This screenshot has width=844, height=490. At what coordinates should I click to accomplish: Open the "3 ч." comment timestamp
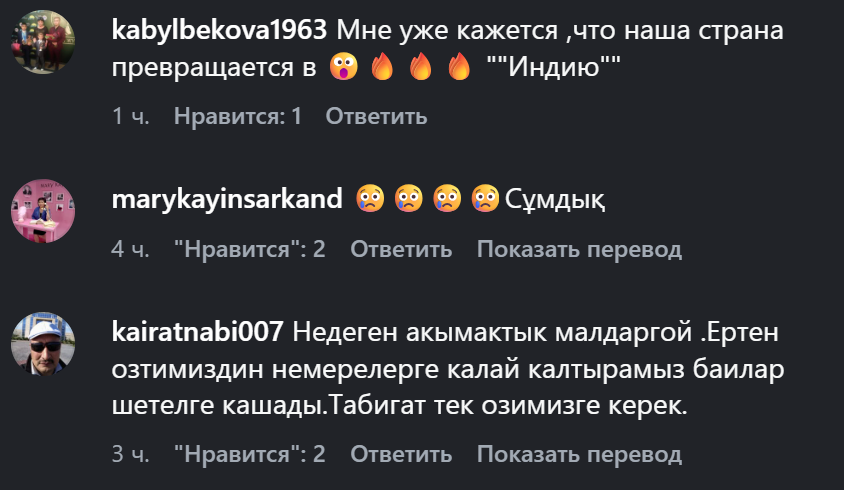pyautogui.click(x=130, y=454)
